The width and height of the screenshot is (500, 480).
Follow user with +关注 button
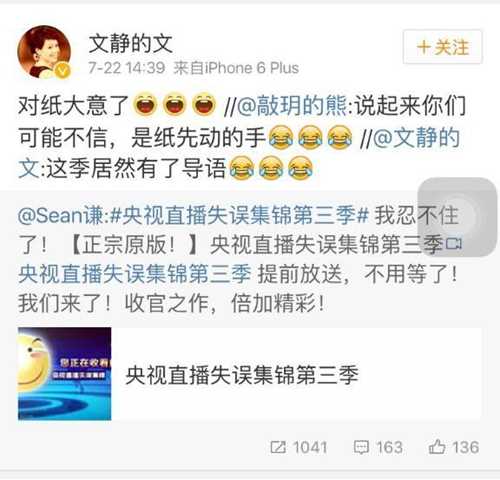[x=443, y=47]
